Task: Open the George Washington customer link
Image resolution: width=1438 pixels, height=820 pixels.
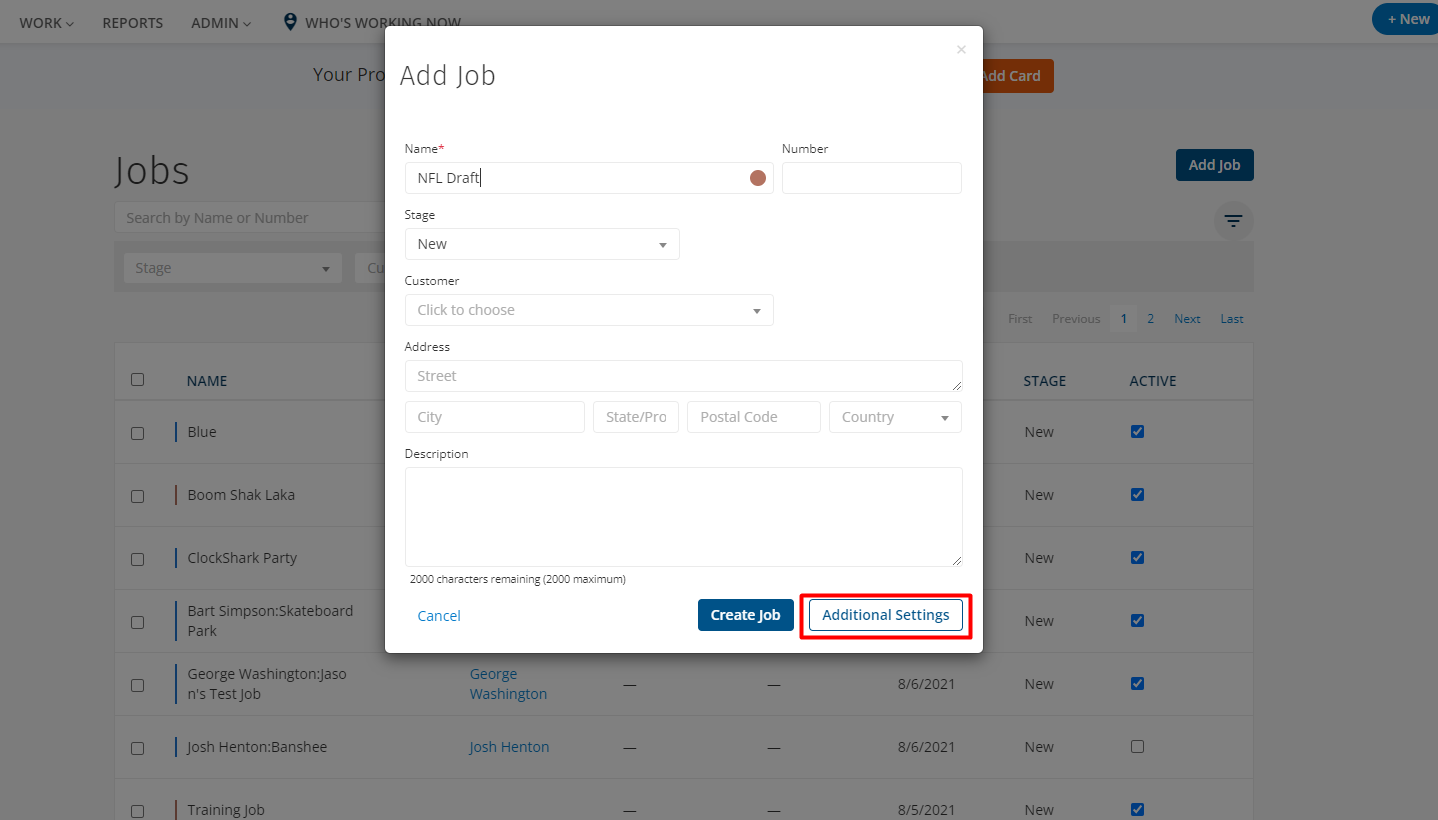Action: tap(508, 684)
